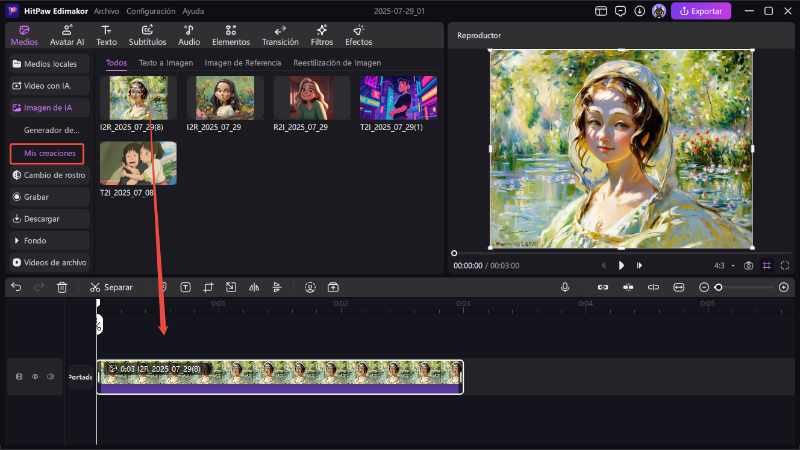Step to the next frame
This screenshot has width=800, height=450.
point(639,265)
